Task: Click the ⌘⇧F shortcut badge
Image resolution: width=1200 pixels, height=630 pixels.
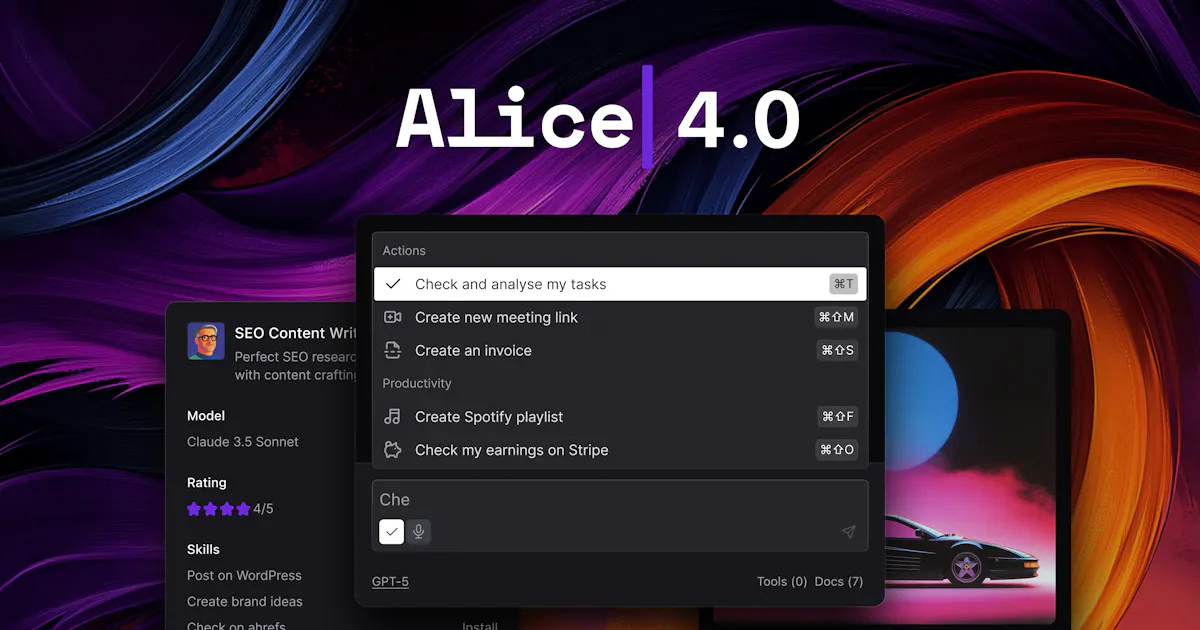Action: (838, 417)
